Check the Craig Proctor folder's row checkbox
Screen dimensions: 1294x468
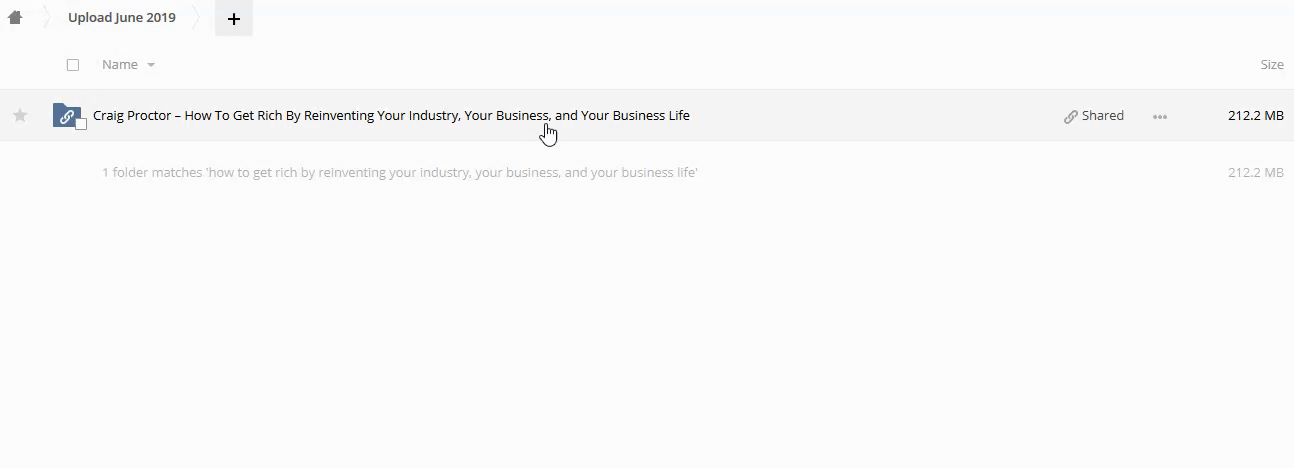coord(81,124)
